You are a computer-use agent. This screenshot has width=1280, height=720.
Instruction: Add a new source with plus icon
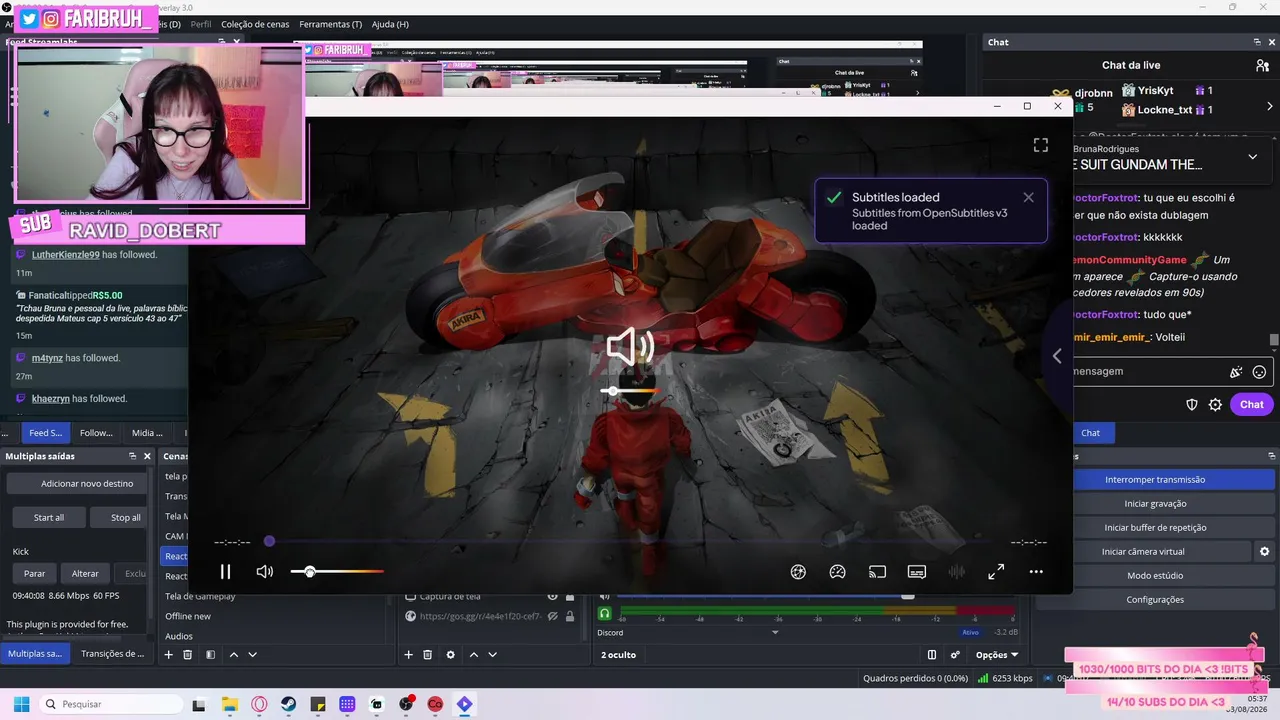point(408,655)
